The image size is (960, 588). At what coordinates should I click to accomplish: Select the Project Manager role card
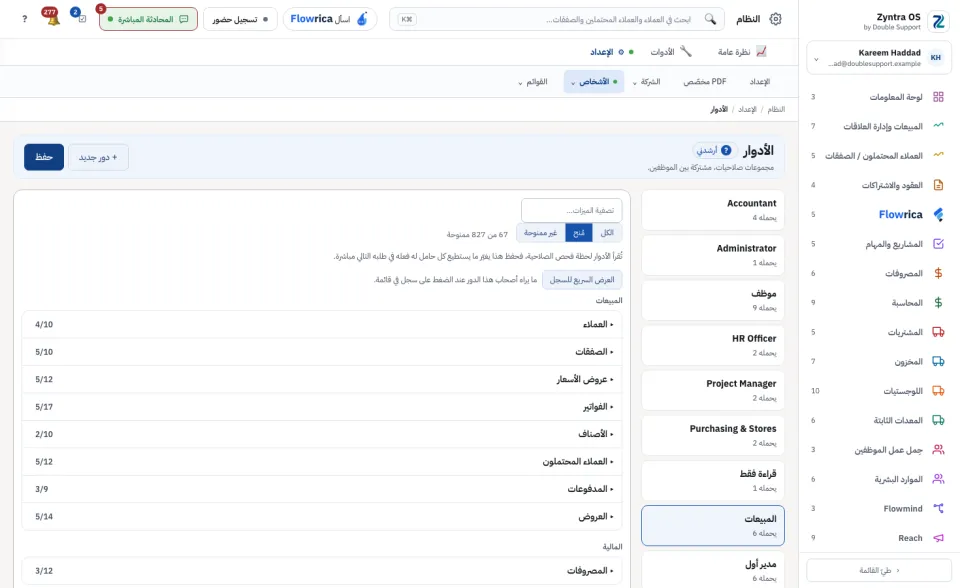click(713, 390)
